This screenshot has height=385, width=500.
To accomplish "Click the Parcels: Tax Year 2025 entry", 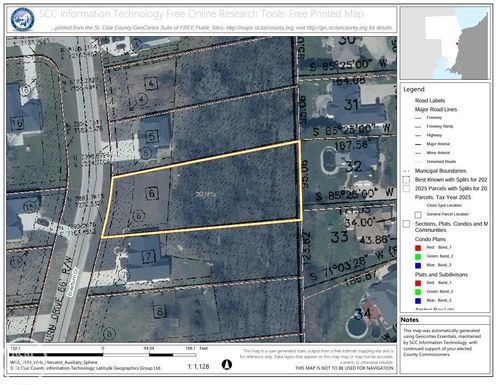I will pyautogui.click(x=443, y=197).
